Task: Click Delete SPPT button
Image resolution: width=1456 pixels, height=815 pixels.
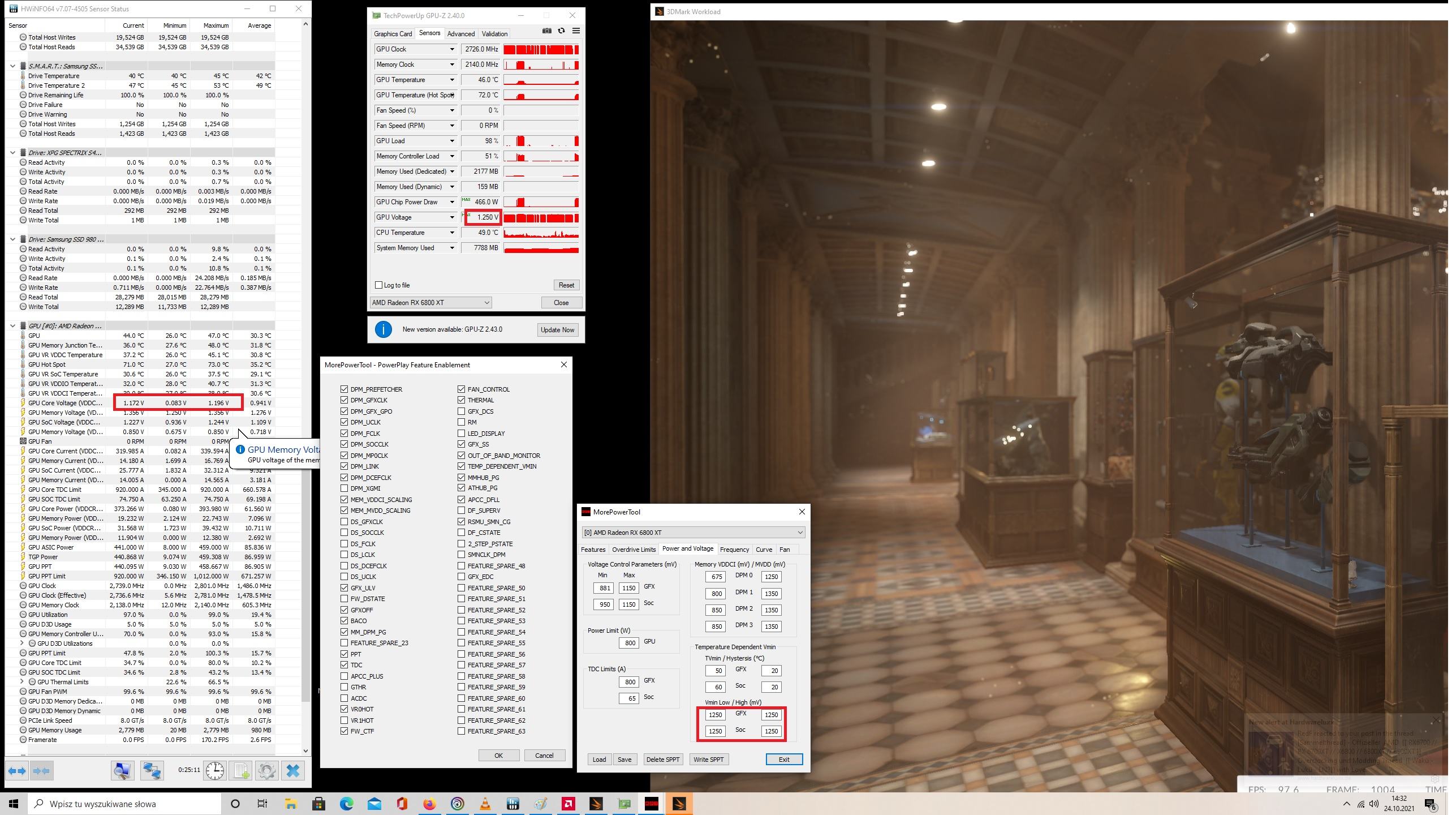Action: (662, 760)
